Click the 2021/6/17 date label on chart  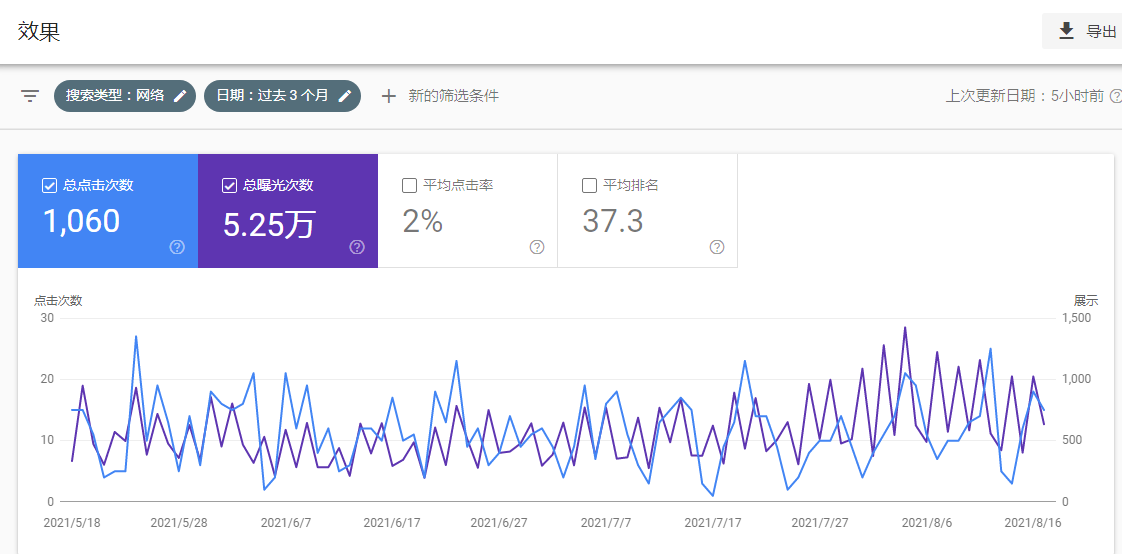(392, 523)
